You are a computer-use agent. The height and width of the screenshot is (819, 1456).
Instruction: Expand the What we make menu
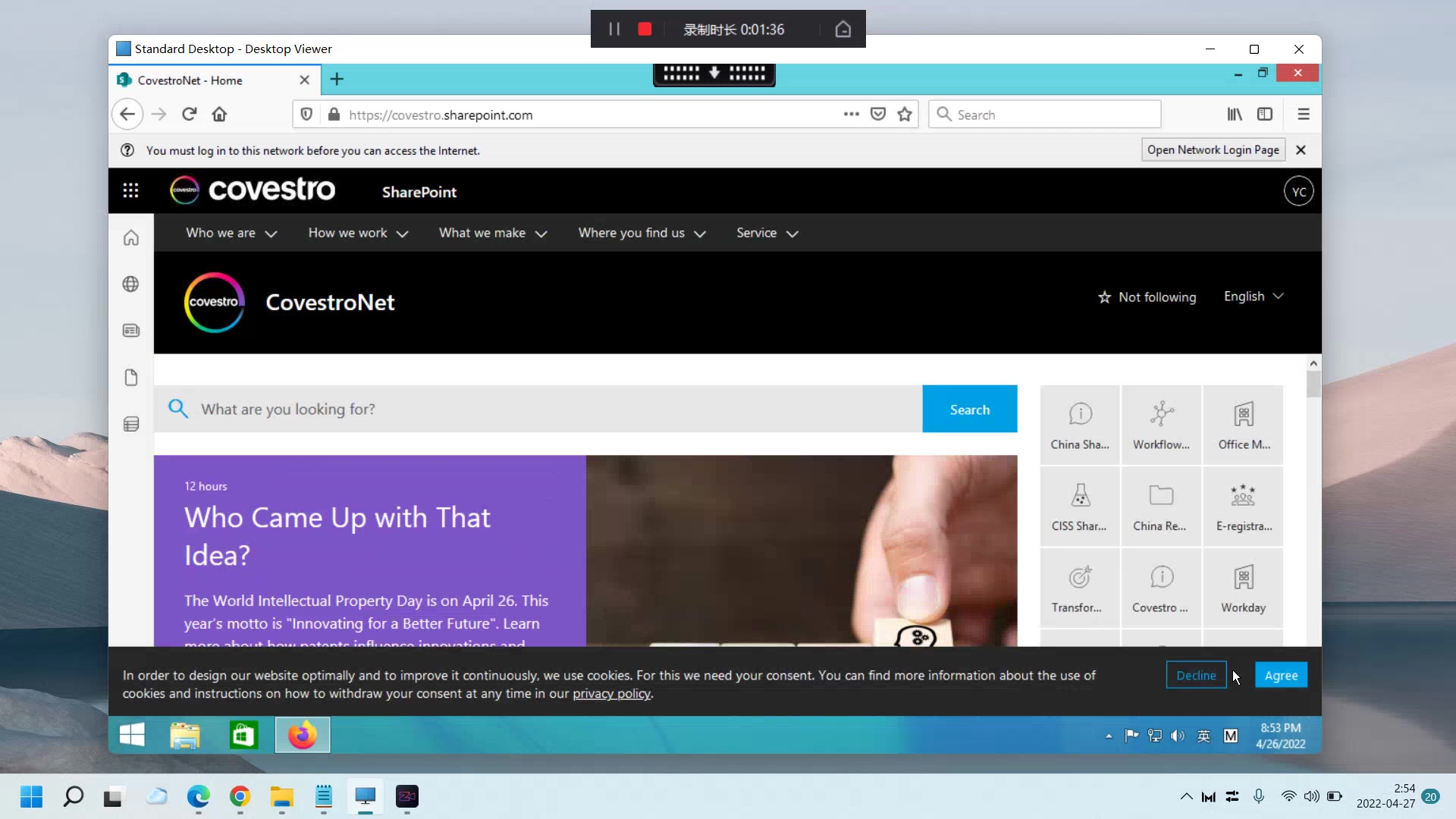pos(493,233)
